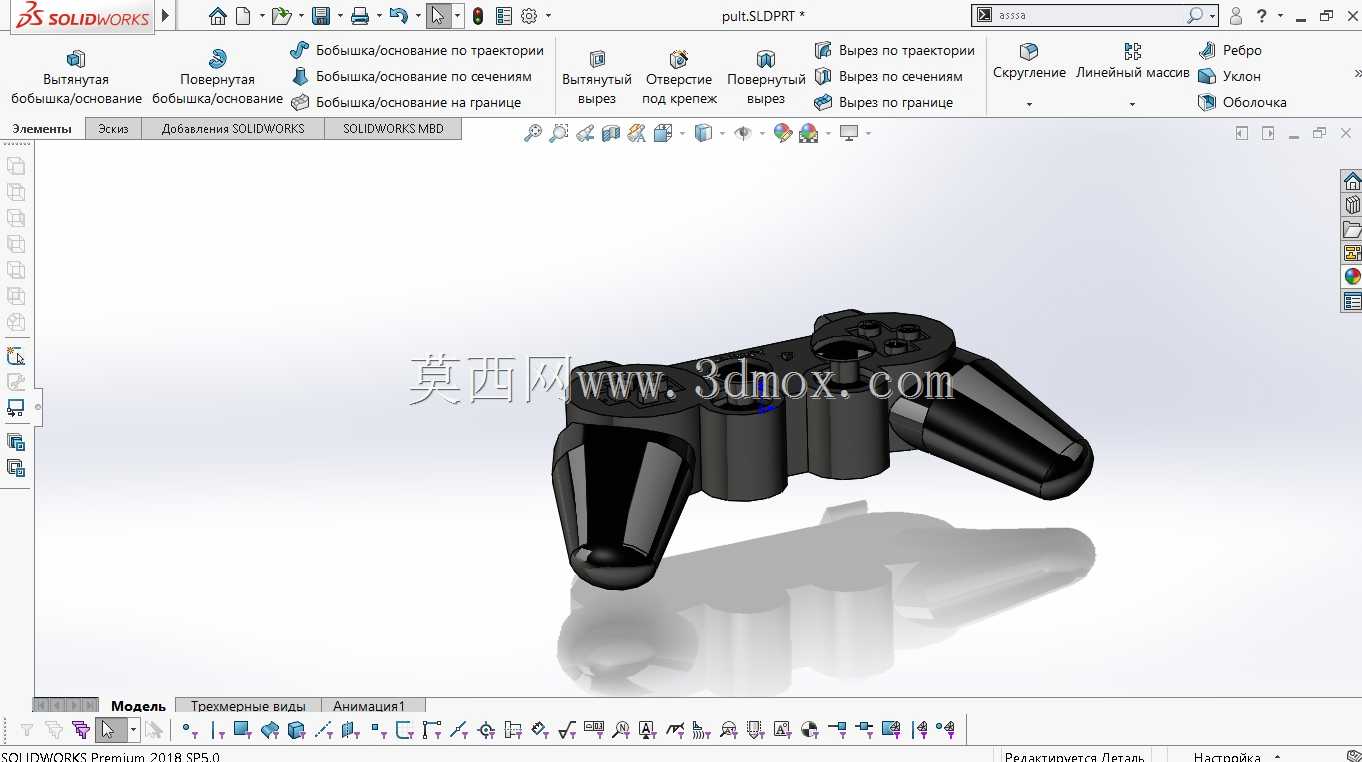Click Previous View icon
The image size is (1362, 762).
[585, 133]
